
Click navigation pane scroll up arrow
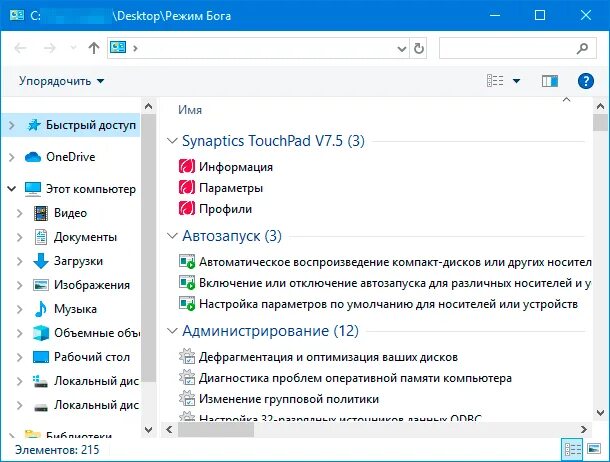148,106
